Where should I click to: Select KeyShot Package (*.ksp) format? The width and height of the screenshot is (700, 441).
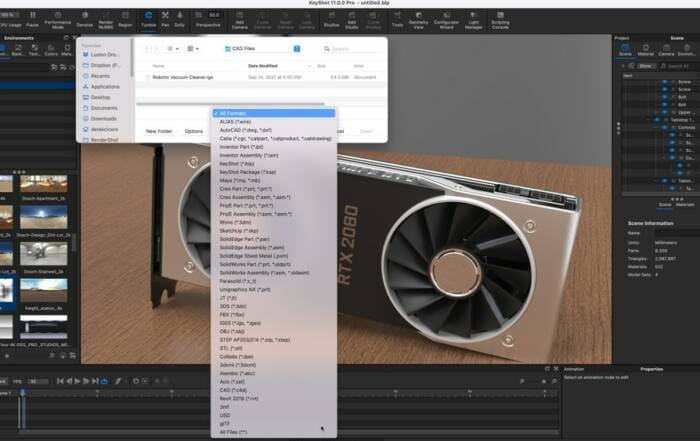(x=274, y=172)
